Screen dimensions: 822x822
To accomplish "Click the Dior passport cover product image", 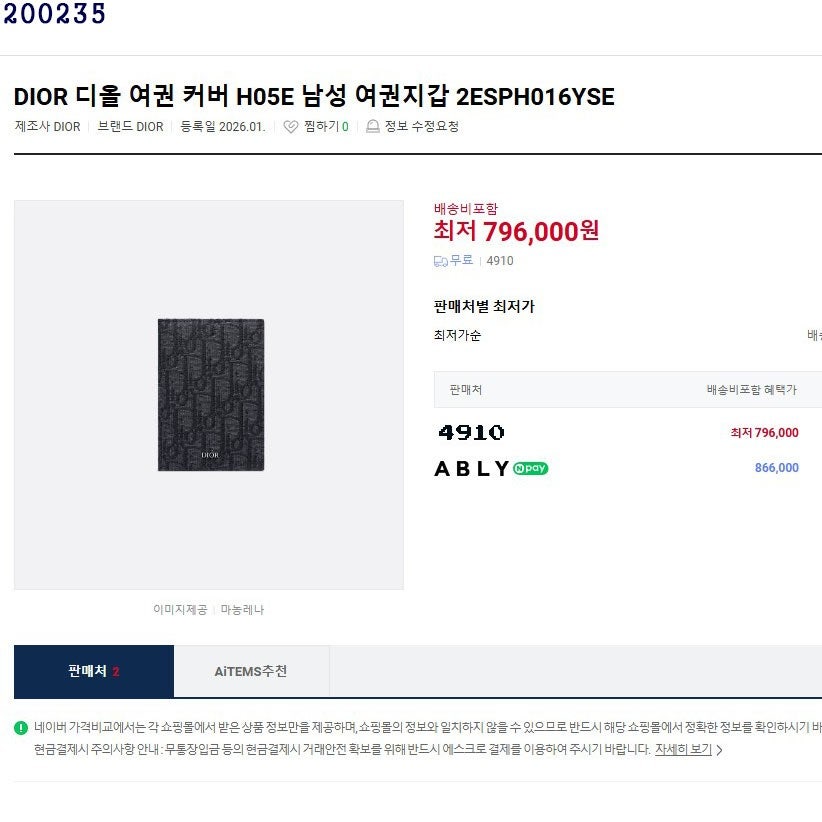I will (x=211, y=395).
